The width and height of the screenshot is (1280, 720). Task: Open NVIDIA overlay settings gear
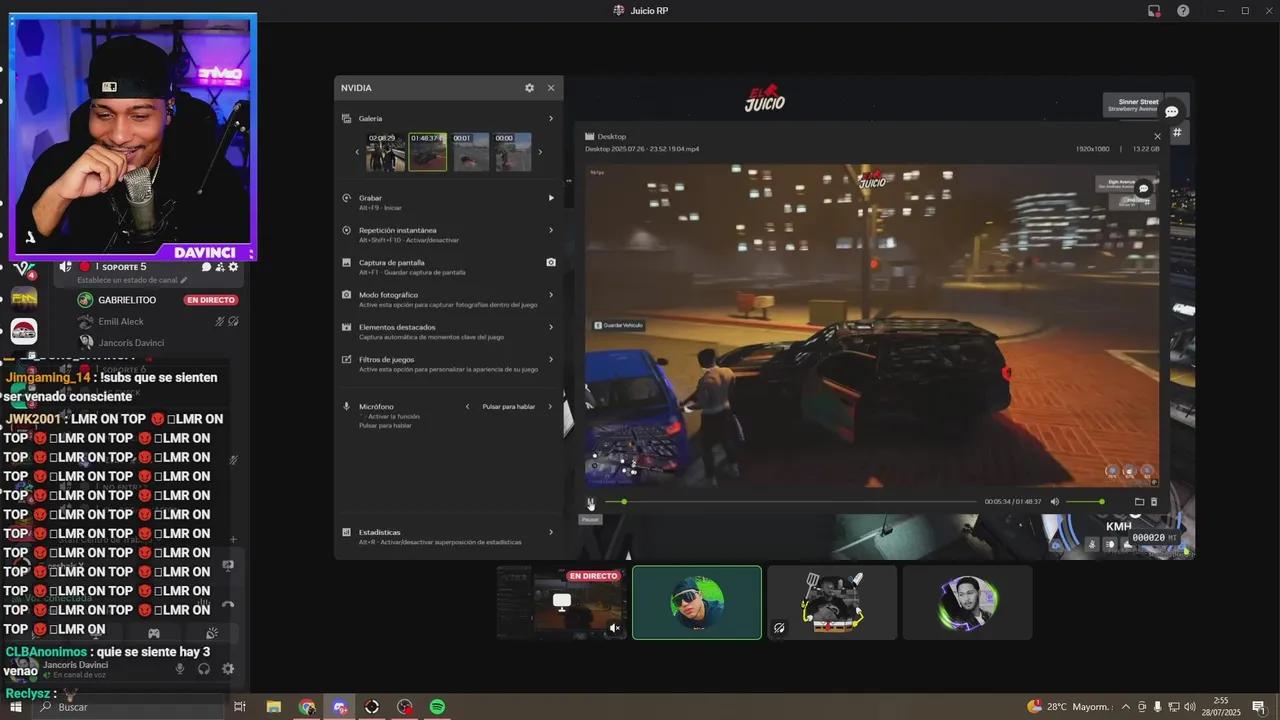coord(529,88)
